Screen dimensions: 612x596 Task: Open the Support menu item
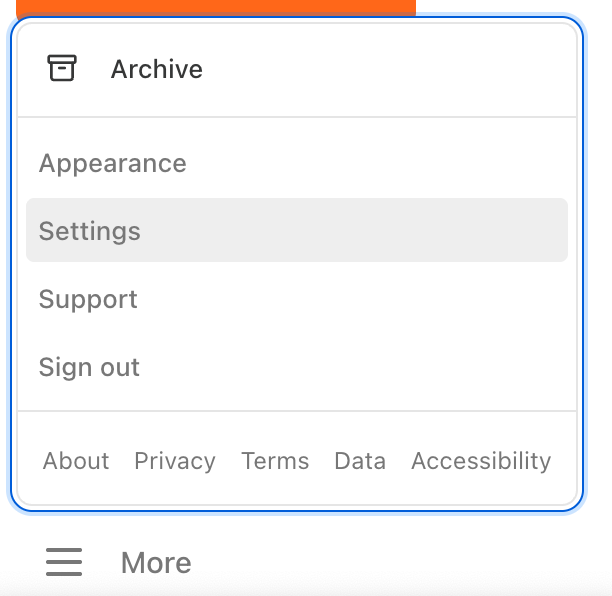88,299
